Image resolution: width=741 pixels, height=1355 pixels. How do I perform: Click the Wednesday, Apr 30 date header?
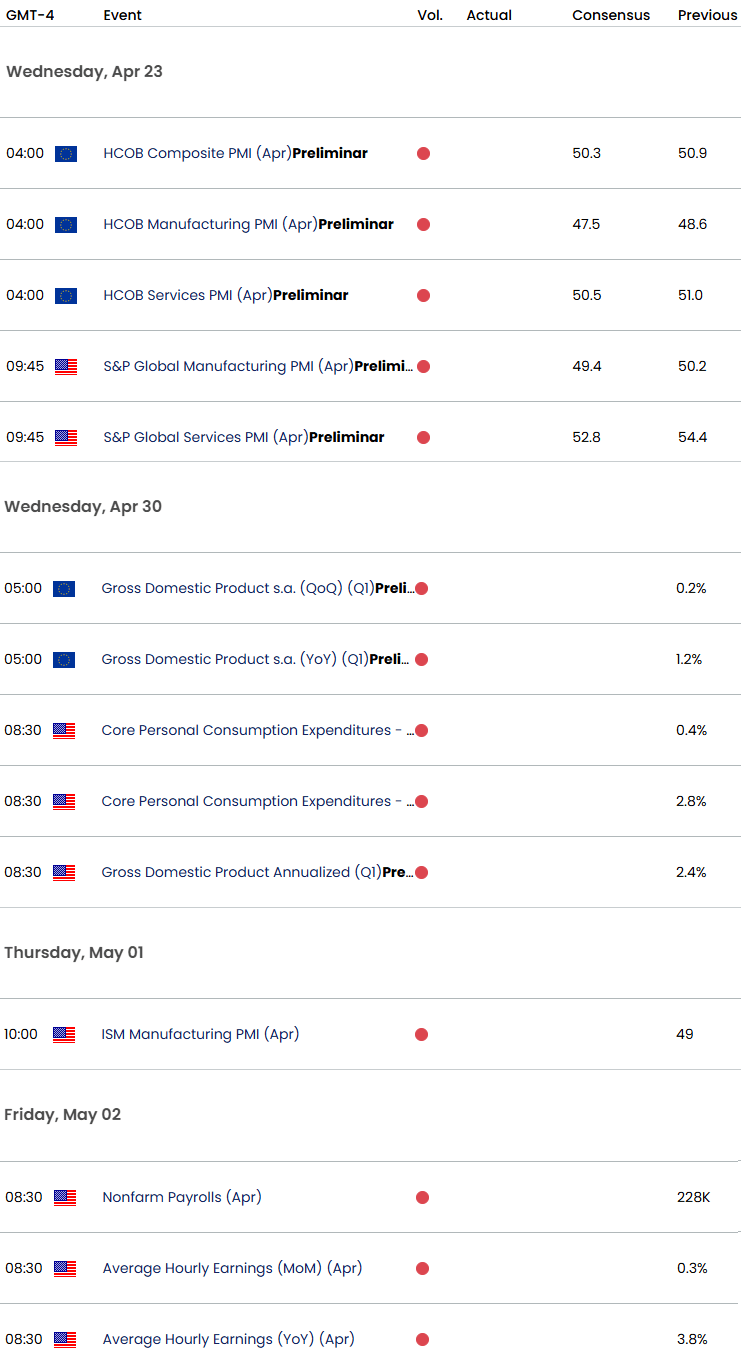point(83,507)
